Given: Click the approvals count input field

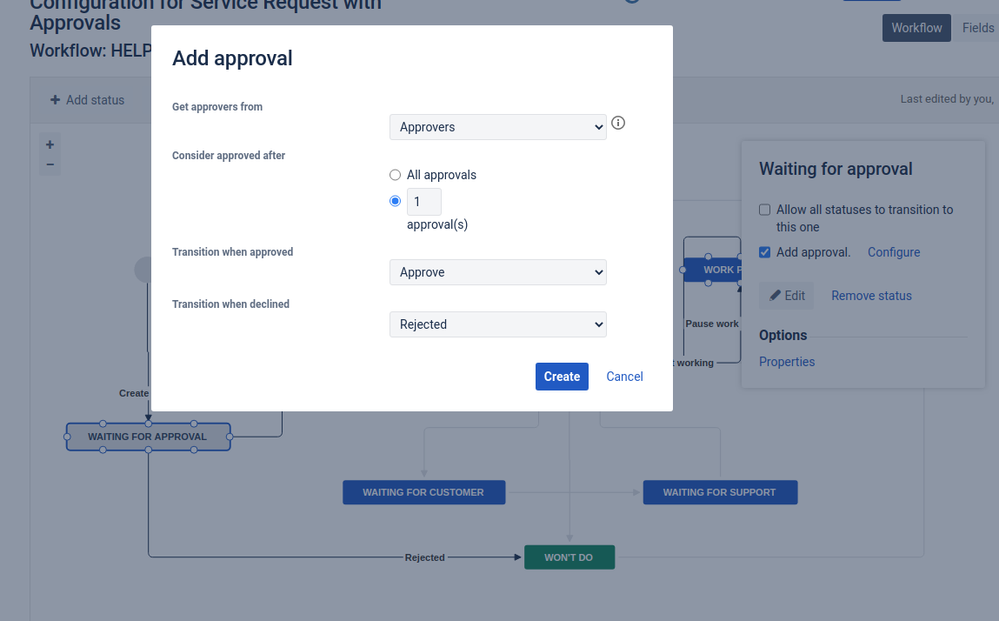Looking at the screenshot, I should coord(424,202).
